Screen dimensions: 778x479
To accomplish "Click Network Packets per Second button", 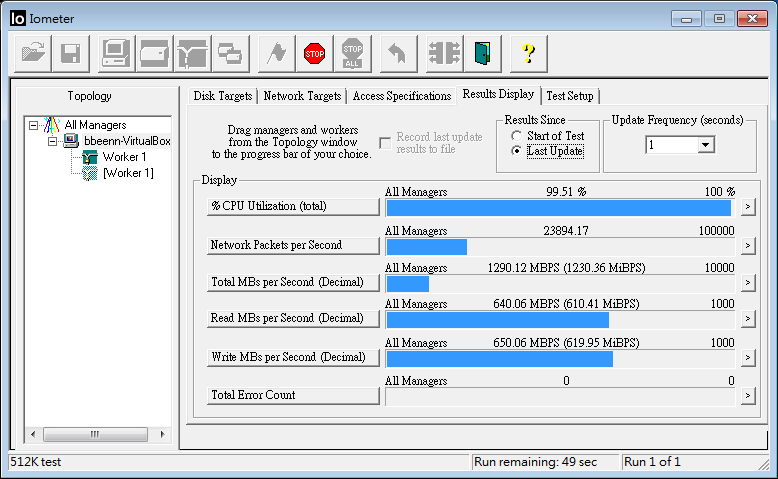I will pos(293,245).
